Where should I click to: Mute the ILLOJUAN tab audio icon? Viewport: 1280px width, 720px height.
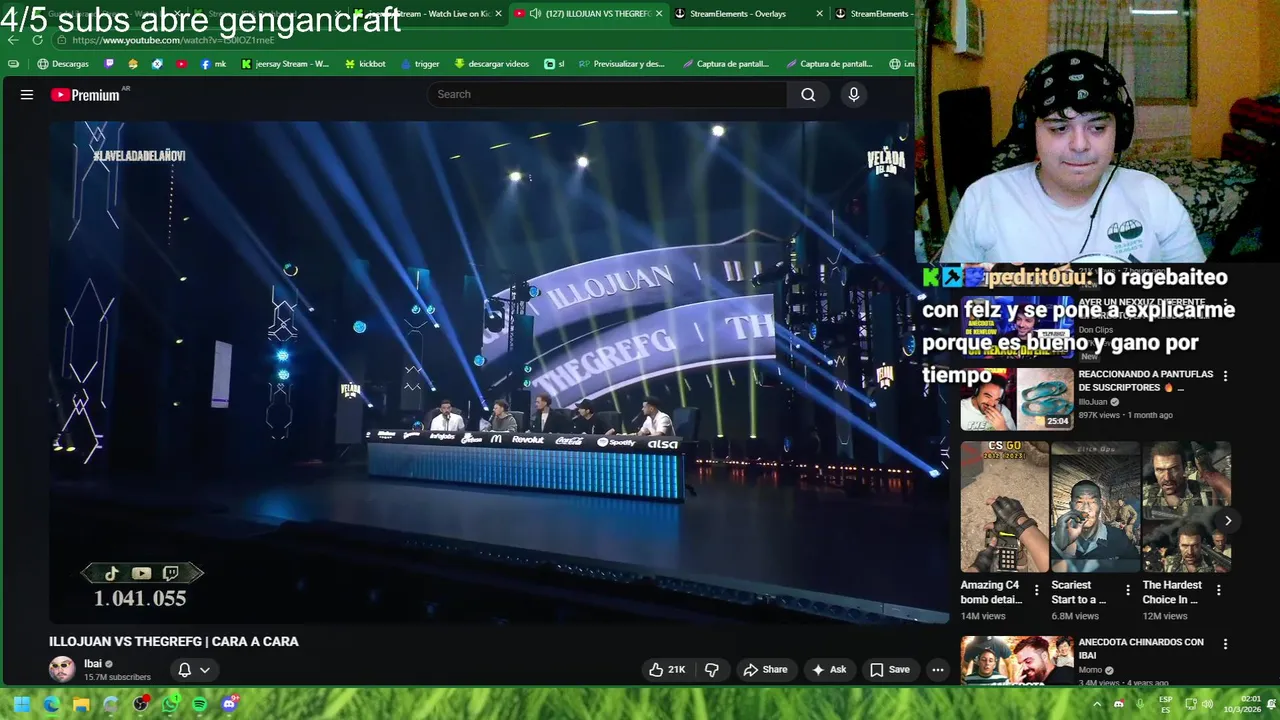536,13
